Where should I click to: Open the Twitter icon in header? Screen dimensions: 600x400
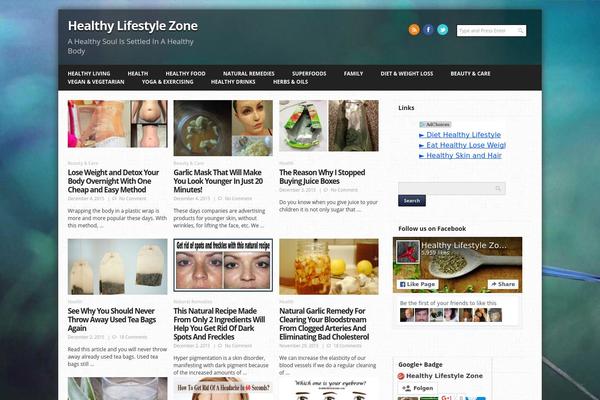click(x=443, y=29)
